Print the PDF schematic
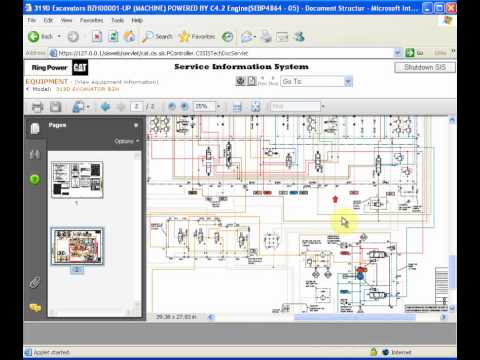 (x=37, y=107)
